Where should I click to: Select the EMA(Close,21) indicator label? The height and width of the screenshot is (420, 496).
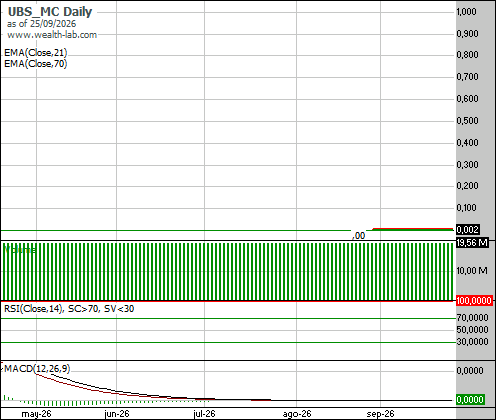point(36,53)
